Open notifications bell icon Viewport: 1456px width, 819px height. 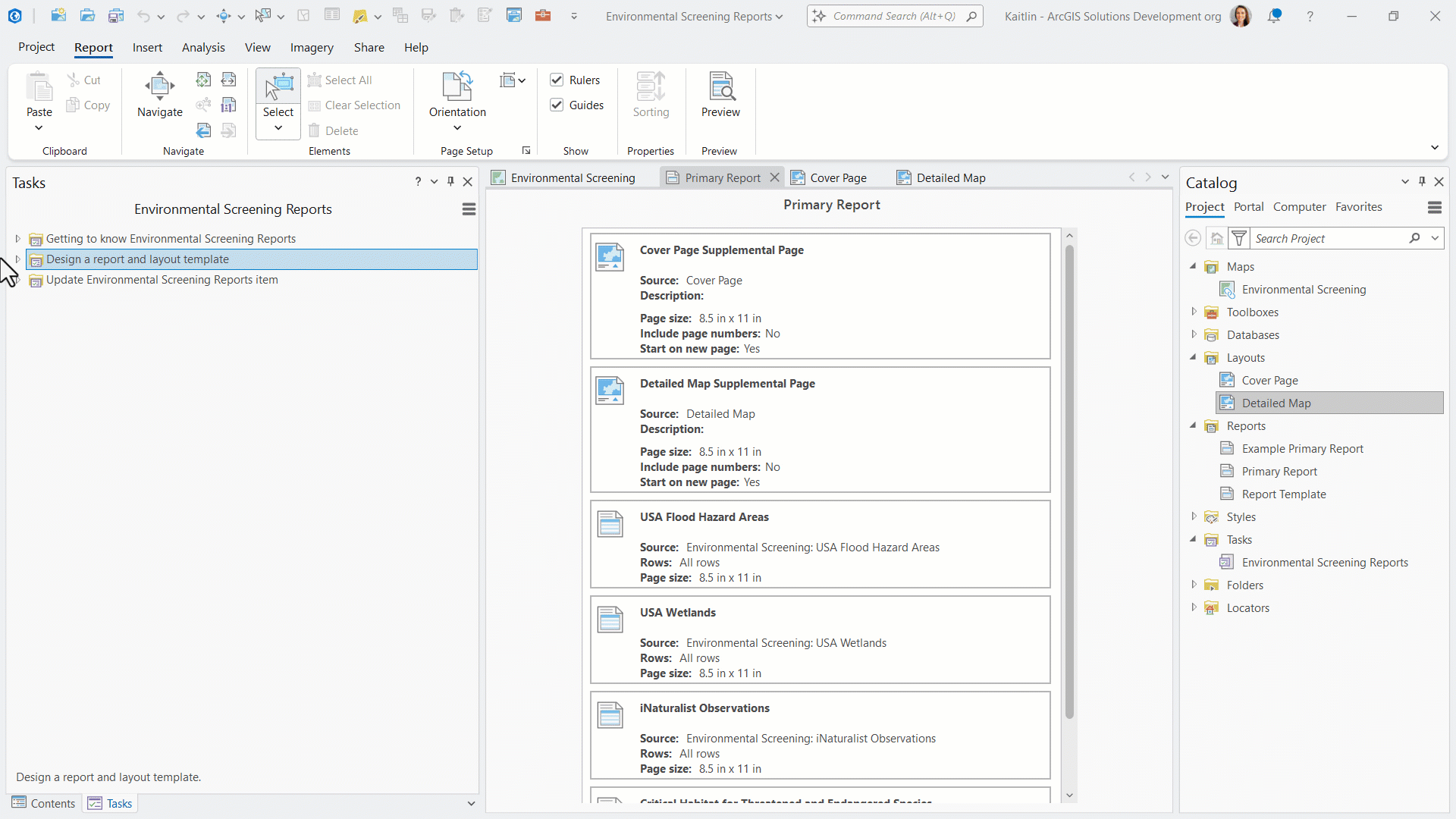pyautogui.click(x=1275, y=16)
